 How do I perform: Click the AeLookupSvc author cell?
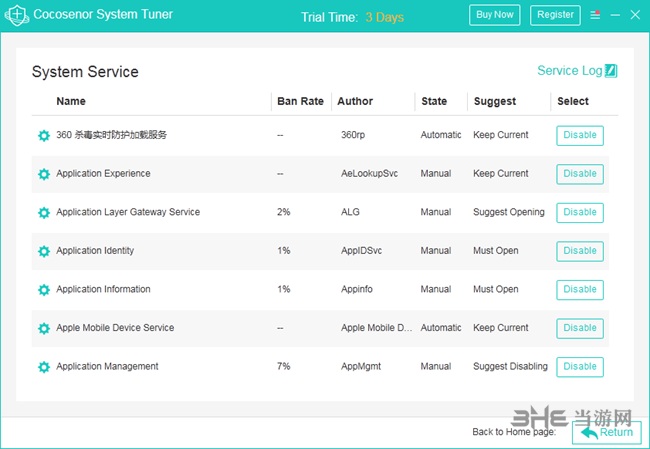pos(369,174)
